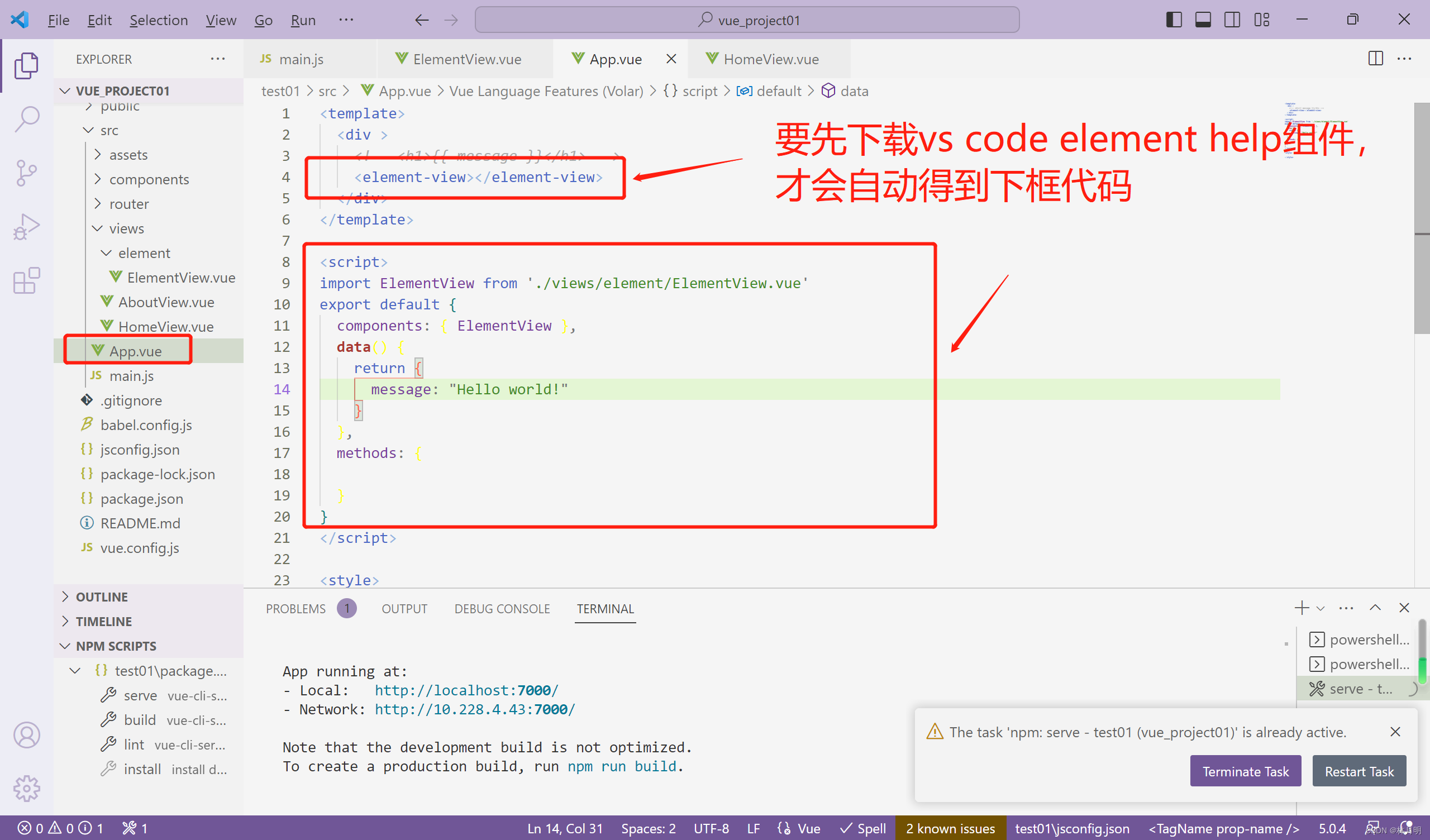The image size is (1430, 840).
Task: Click the Split Editor icon above the code
Action: (x=1375, y=59)
